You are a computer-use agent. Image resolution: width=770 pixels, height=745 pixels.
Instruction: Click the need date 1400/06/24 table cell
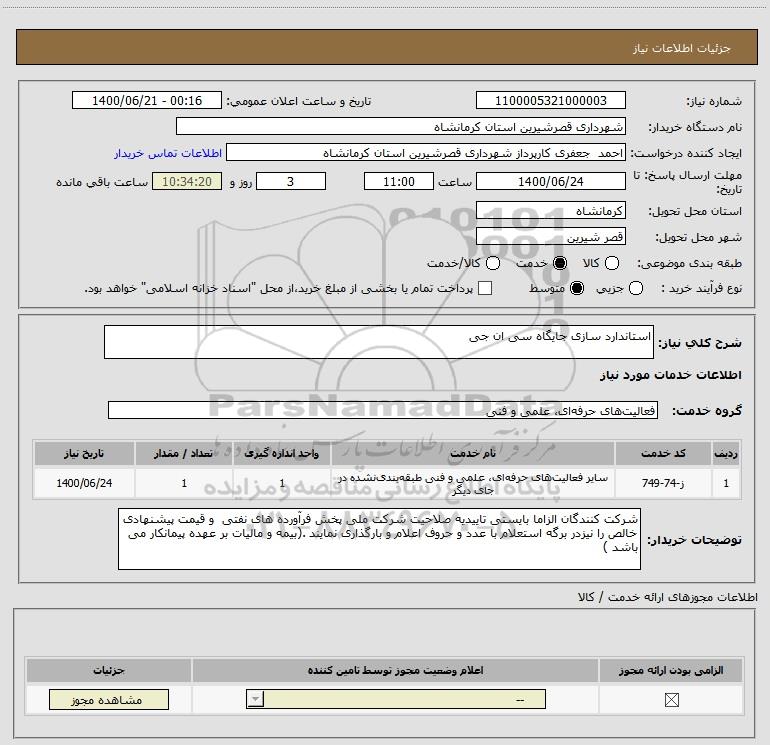[84, 483]
